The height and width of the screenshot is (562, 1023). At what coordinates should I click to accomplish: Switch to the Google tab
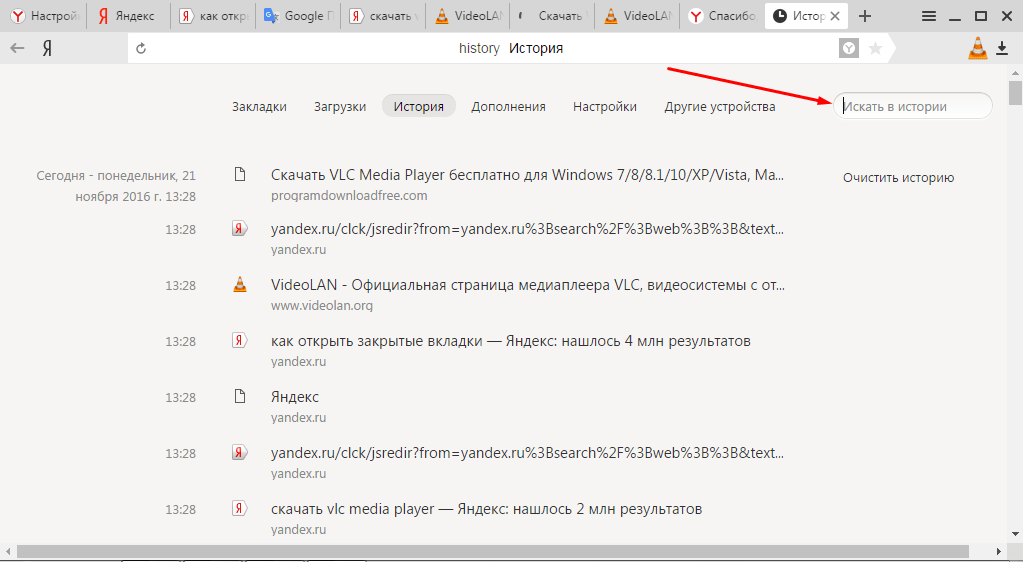click(x=296, y=16)
